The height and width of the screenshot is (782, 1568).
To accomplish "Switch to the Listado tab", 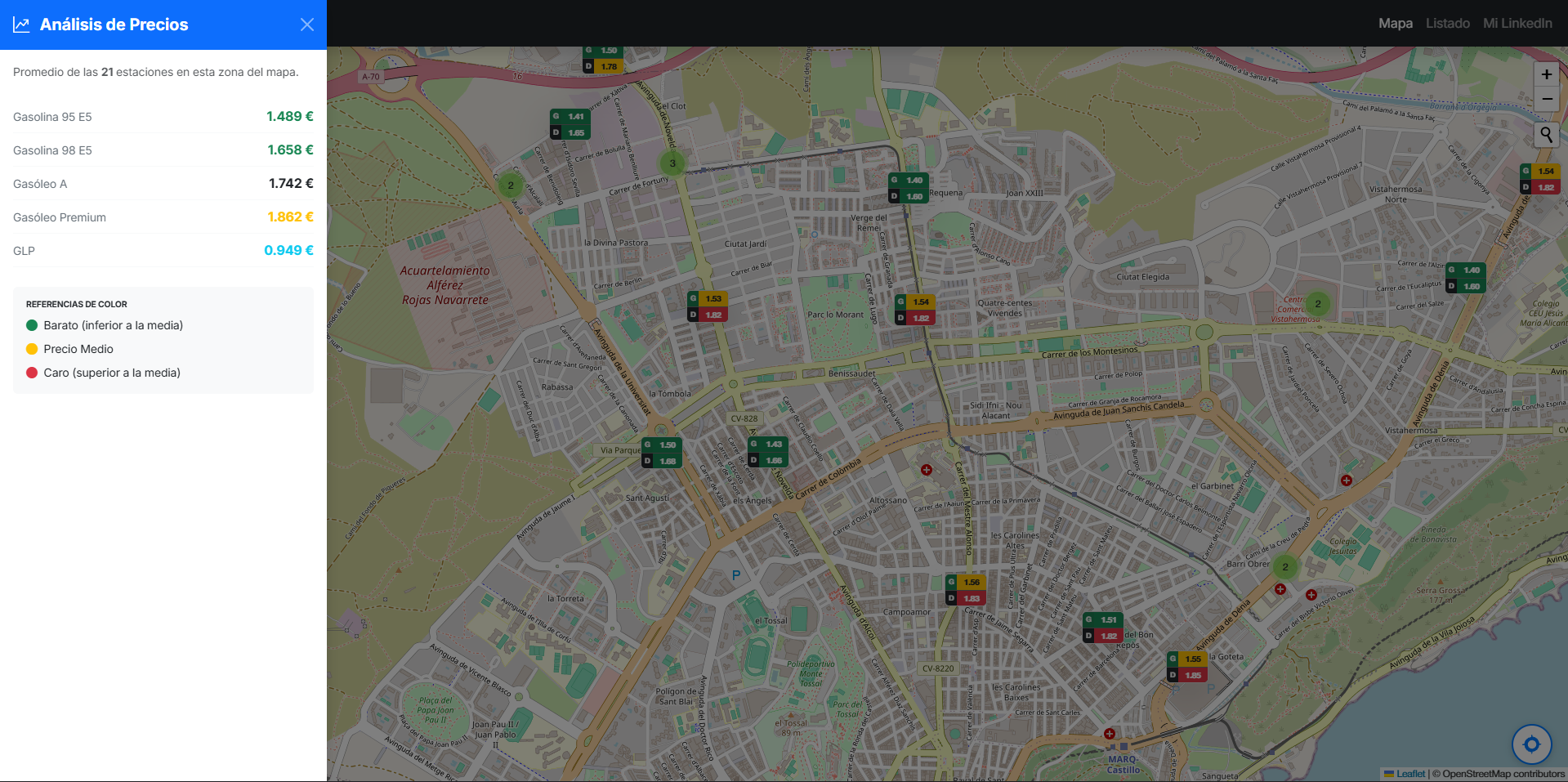I will 1447,24.
